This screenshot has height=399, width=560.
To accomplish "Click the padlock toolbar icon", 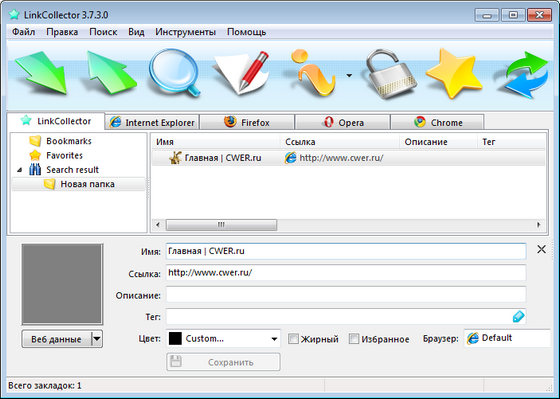I will coord(390,74).
